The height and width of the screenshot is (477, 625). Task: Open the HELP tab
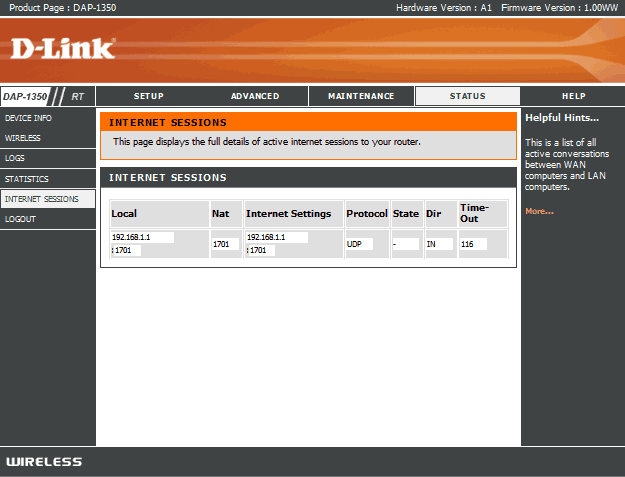pyautogui.click(x=573, y=96)
